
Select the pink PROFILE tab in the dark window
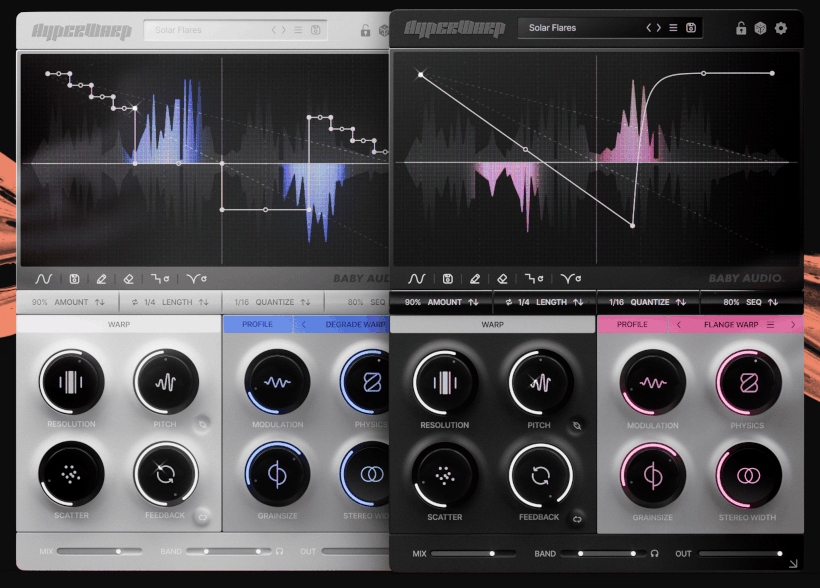[632, 325]
